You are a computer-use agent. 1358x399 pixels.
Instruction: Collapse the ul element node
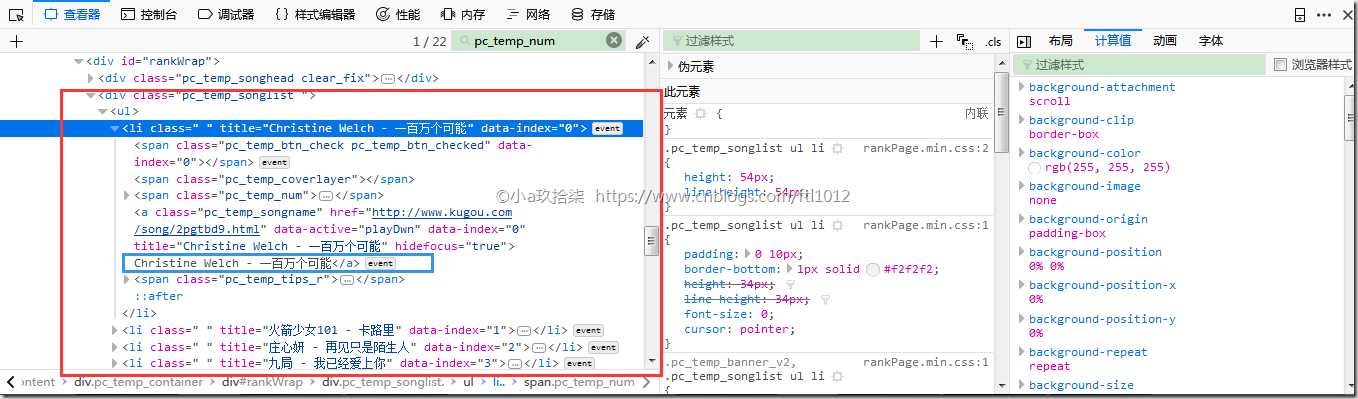pos(103,112)
